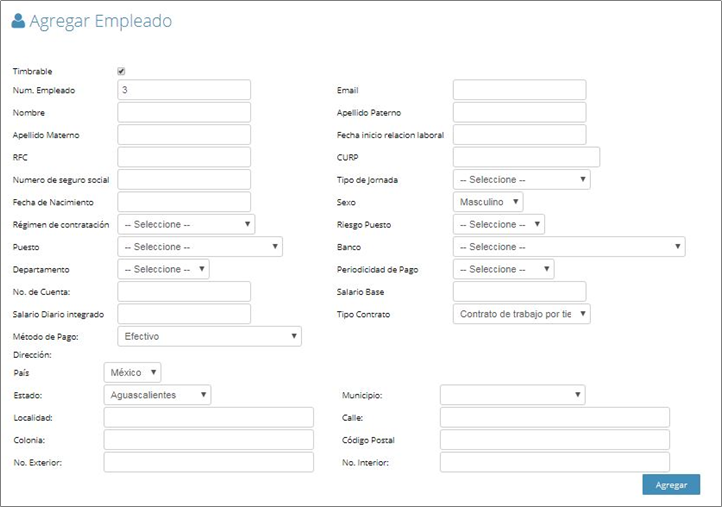
Task: Expand the Periodicidad de Pago dropdown
Action: pyautogui.click(x=503, y=269)
